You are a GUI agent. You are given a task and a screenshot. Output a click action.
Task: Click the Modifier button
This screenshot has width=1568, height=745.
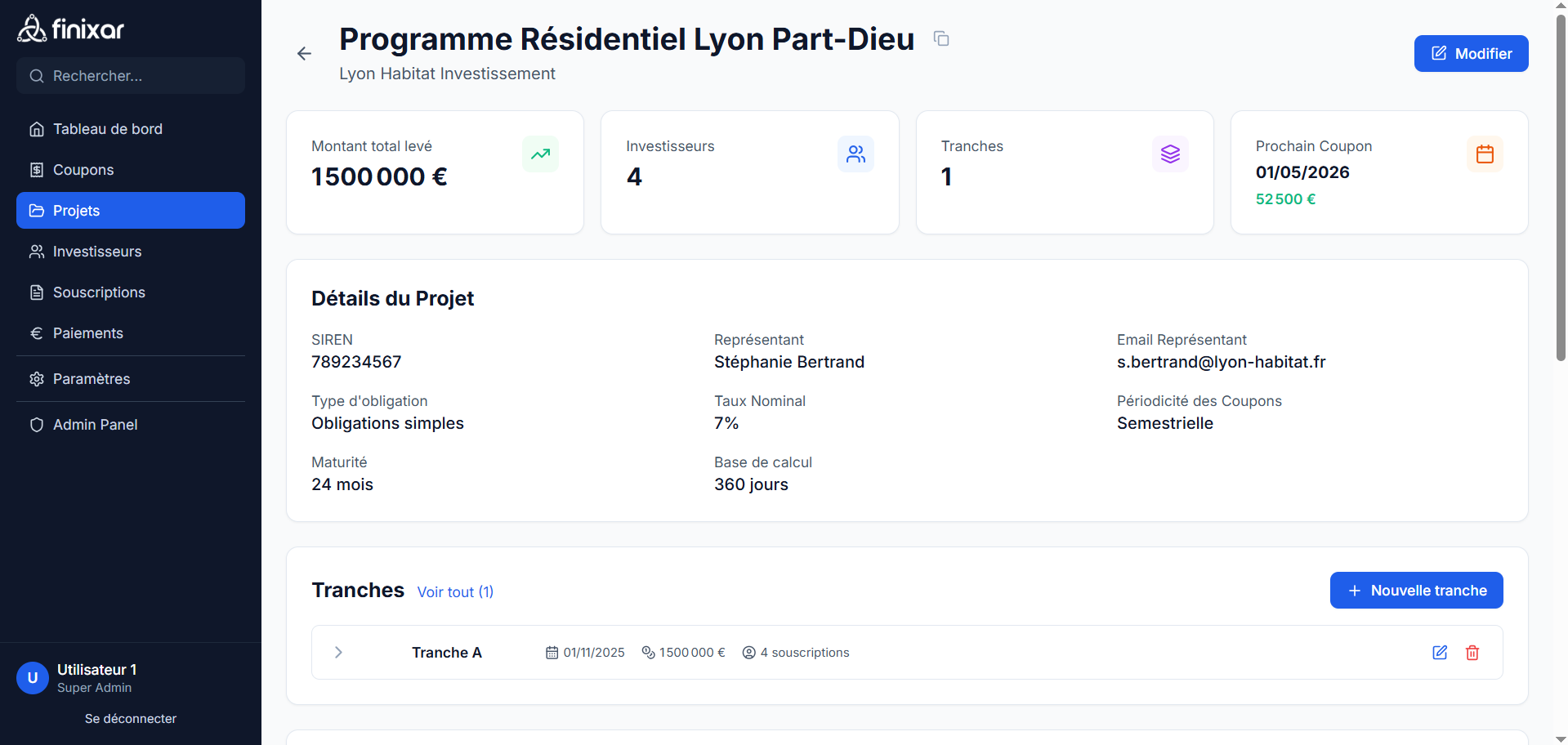pyautogui.click(x=1471, y=53)
